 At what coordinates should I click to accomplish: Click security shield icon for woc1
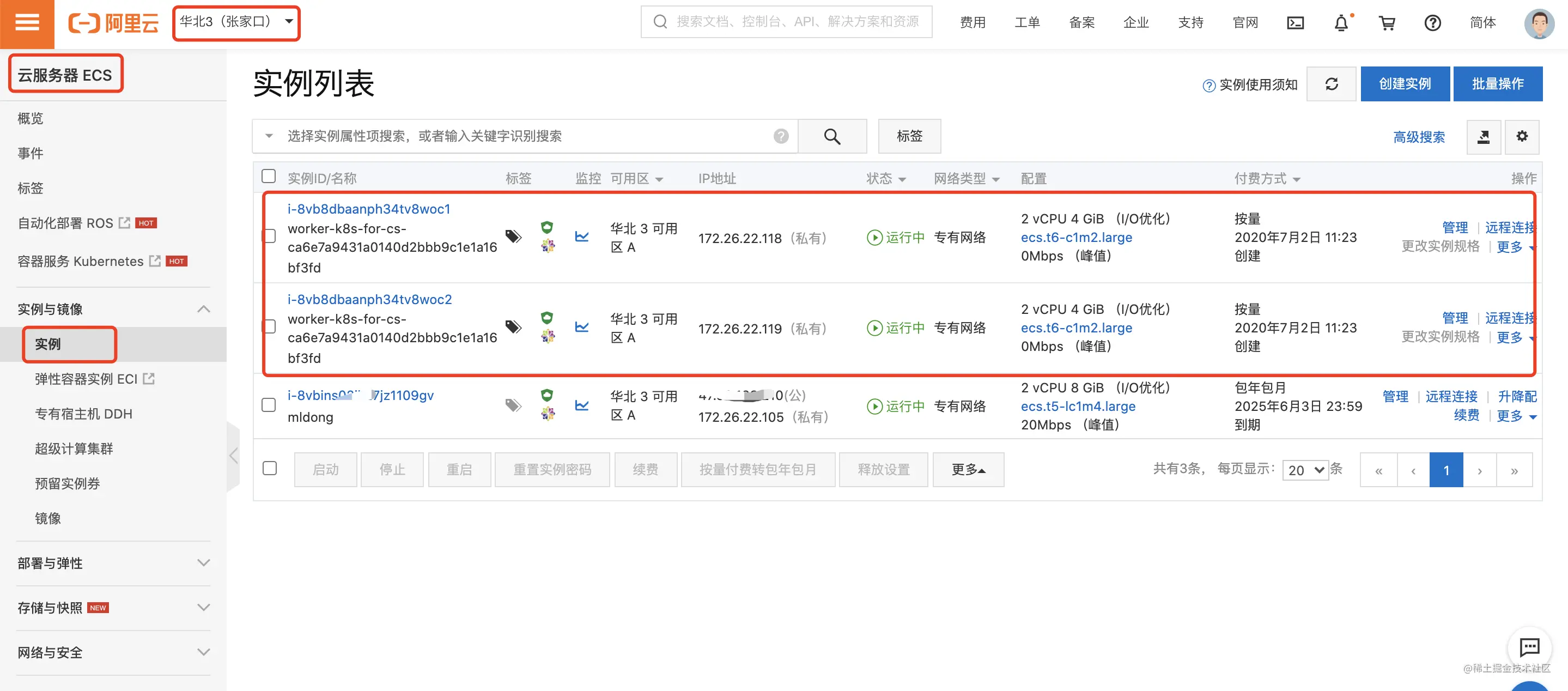547,227
